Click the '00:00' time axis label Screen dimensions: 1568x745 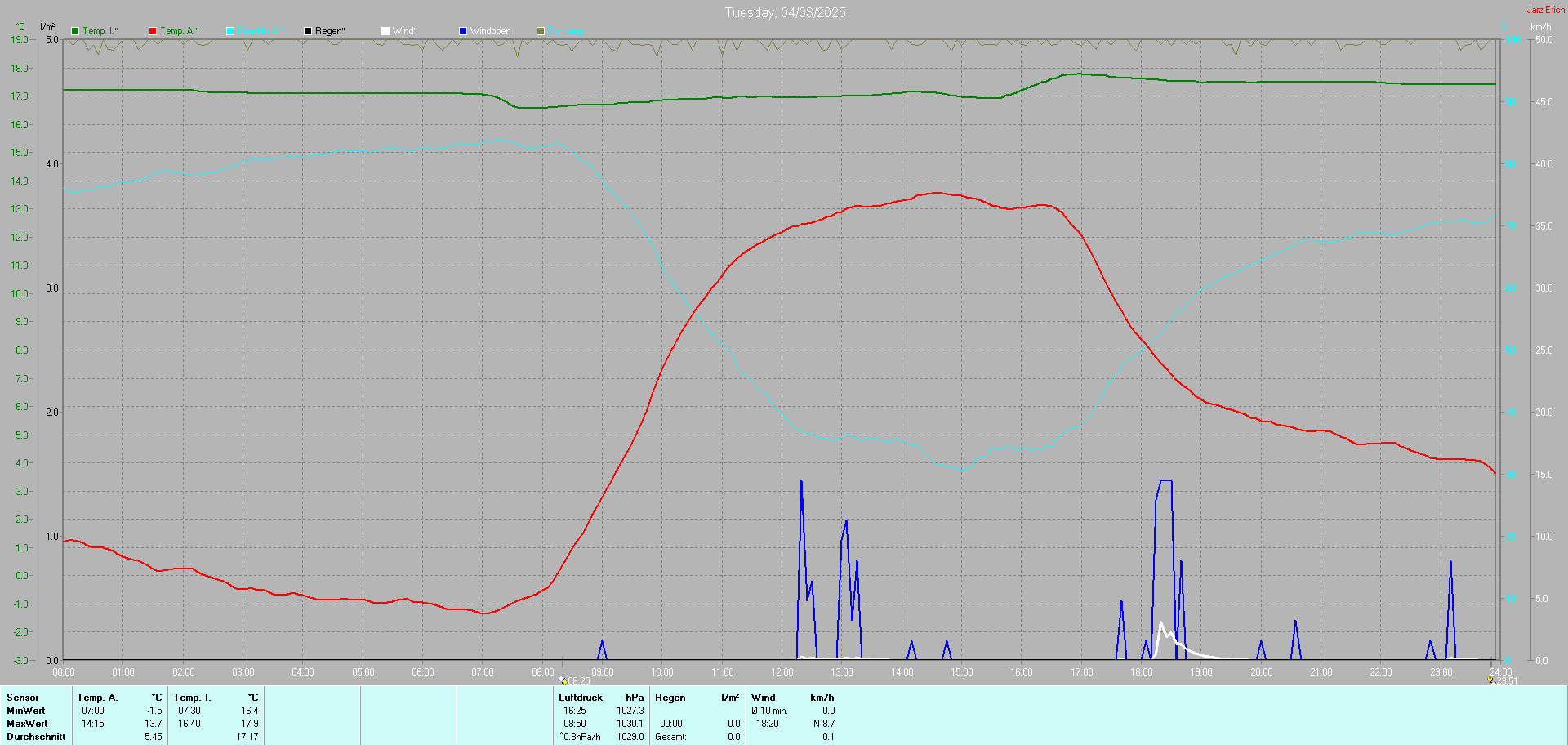(64, 672)
